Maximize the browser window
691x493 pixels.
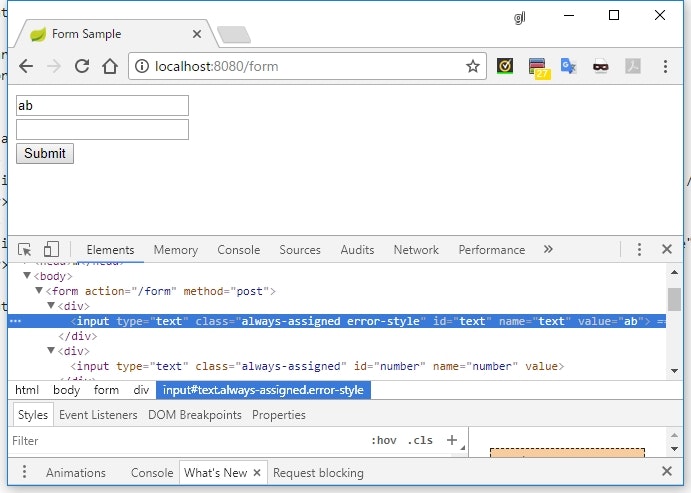(614, 15)
